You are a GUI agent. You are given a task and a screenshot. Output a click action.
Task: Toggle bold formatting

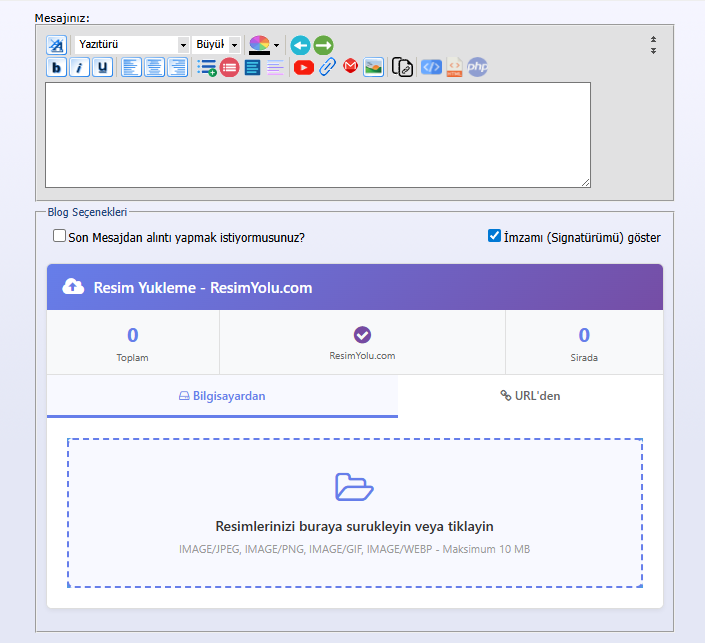coord(57,67)
